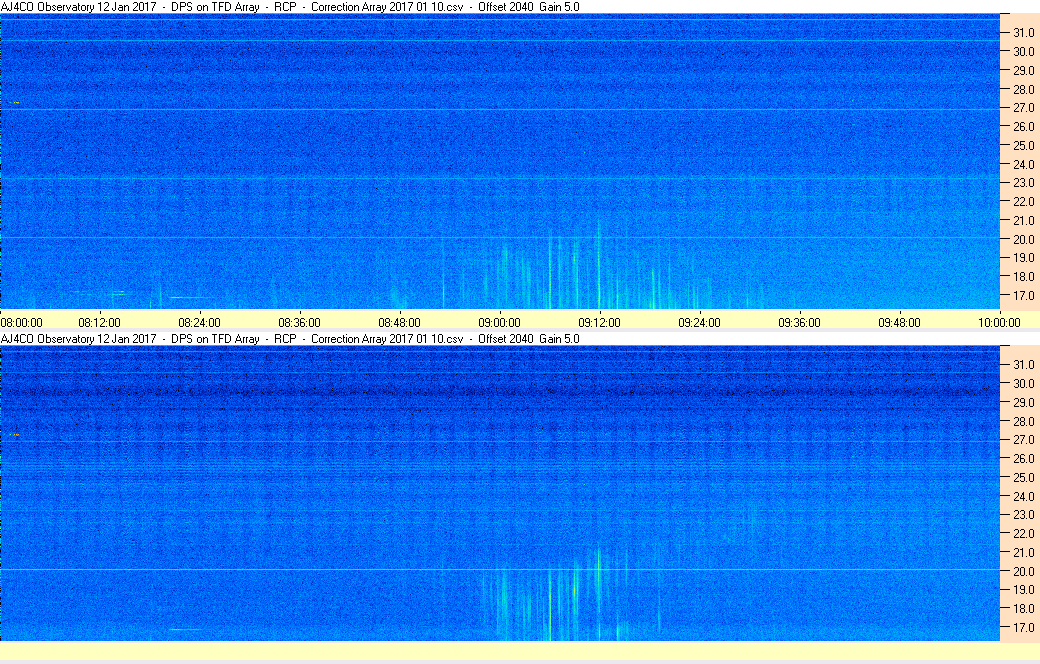Select 17.0 frequency label on lower spectrogram
The image size is (1040, 664).
(1023, 628)
